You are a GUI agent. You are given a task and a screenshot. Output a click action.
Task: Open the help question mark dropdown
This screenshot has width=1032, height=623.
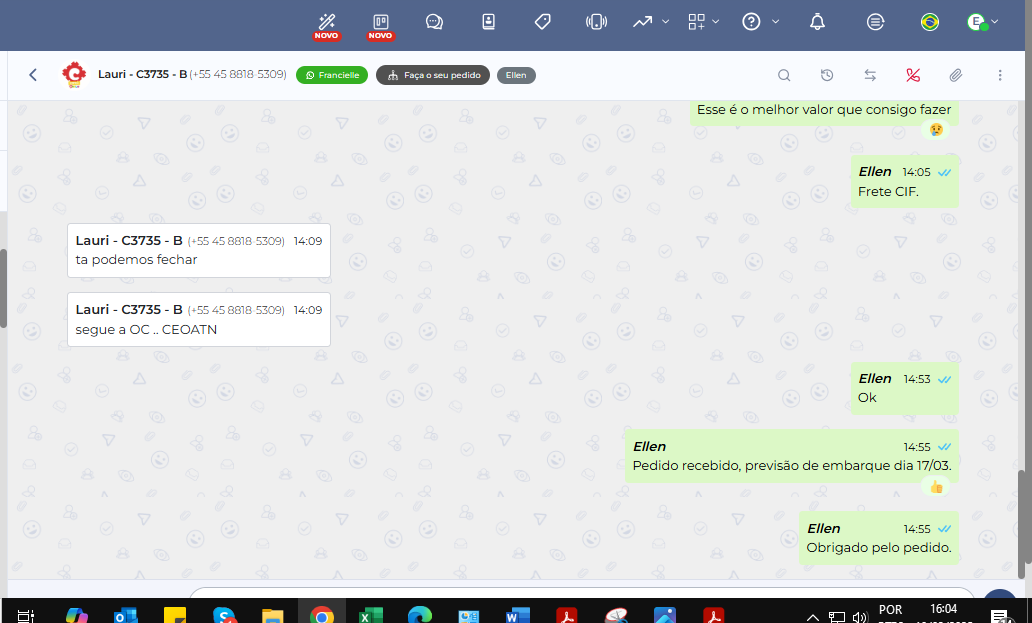pos(760,21)
